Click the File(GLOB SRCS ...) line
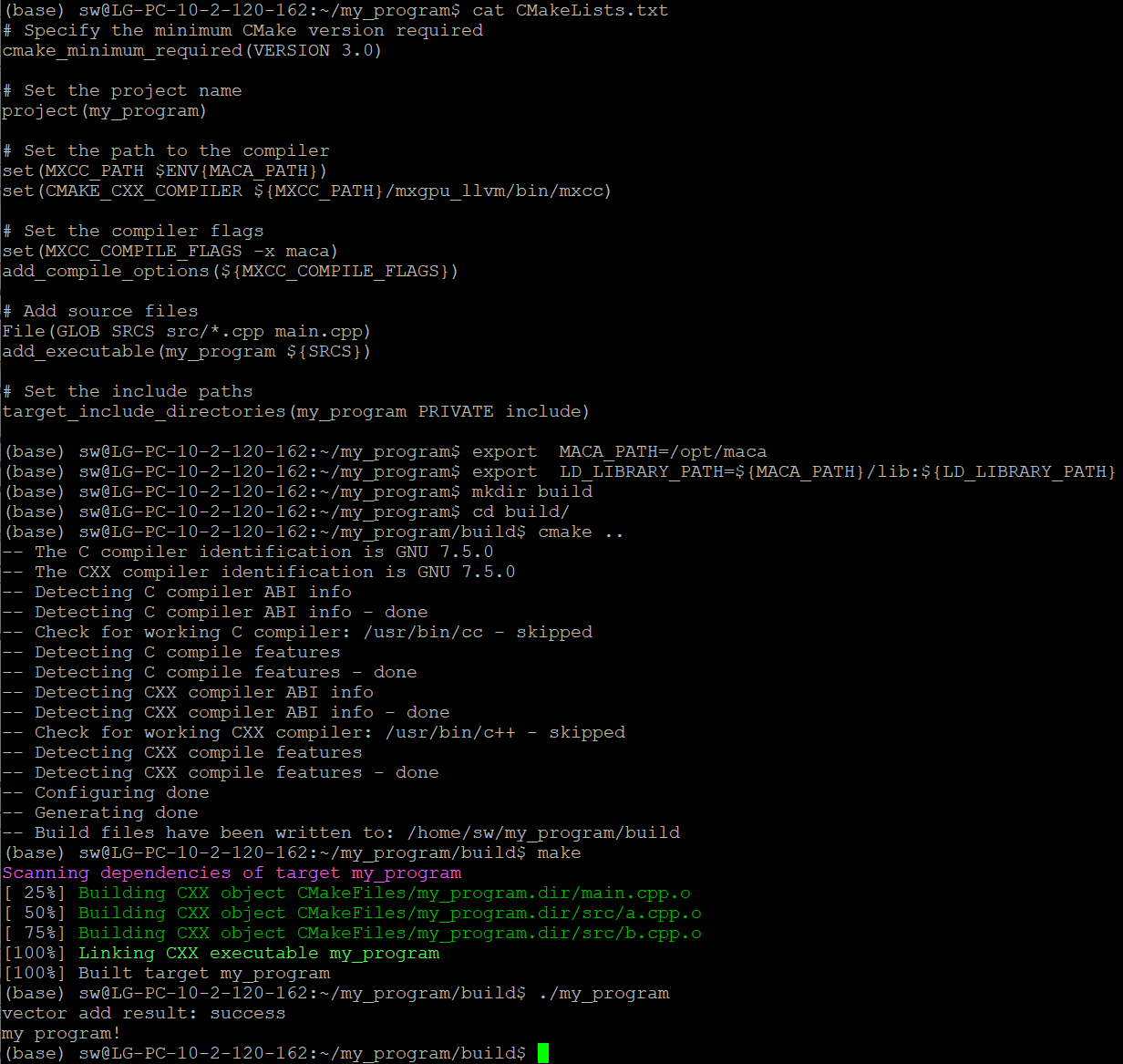 (x=186, y=331)
